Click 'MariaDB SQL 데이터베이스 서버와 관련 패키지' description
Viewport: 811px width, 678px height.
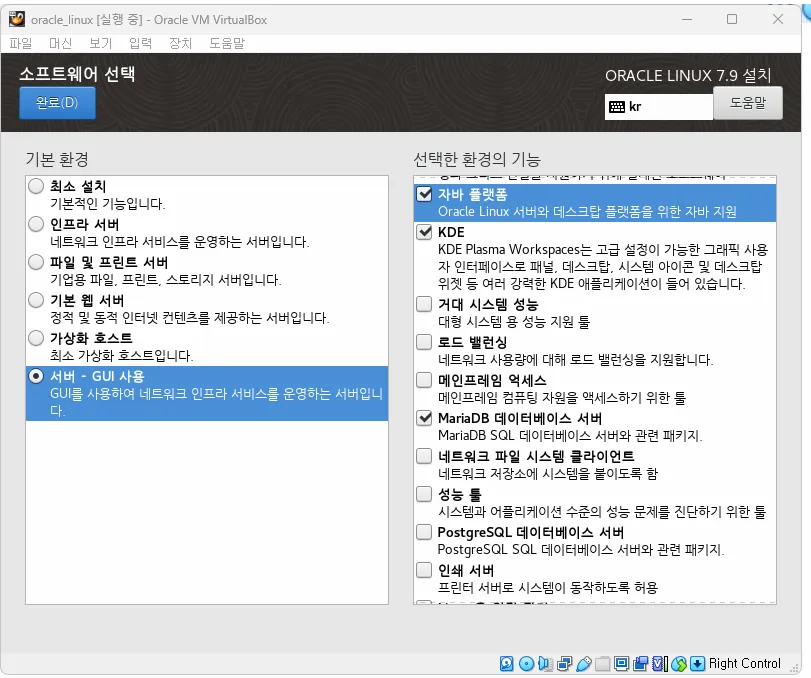click(569, 436)
